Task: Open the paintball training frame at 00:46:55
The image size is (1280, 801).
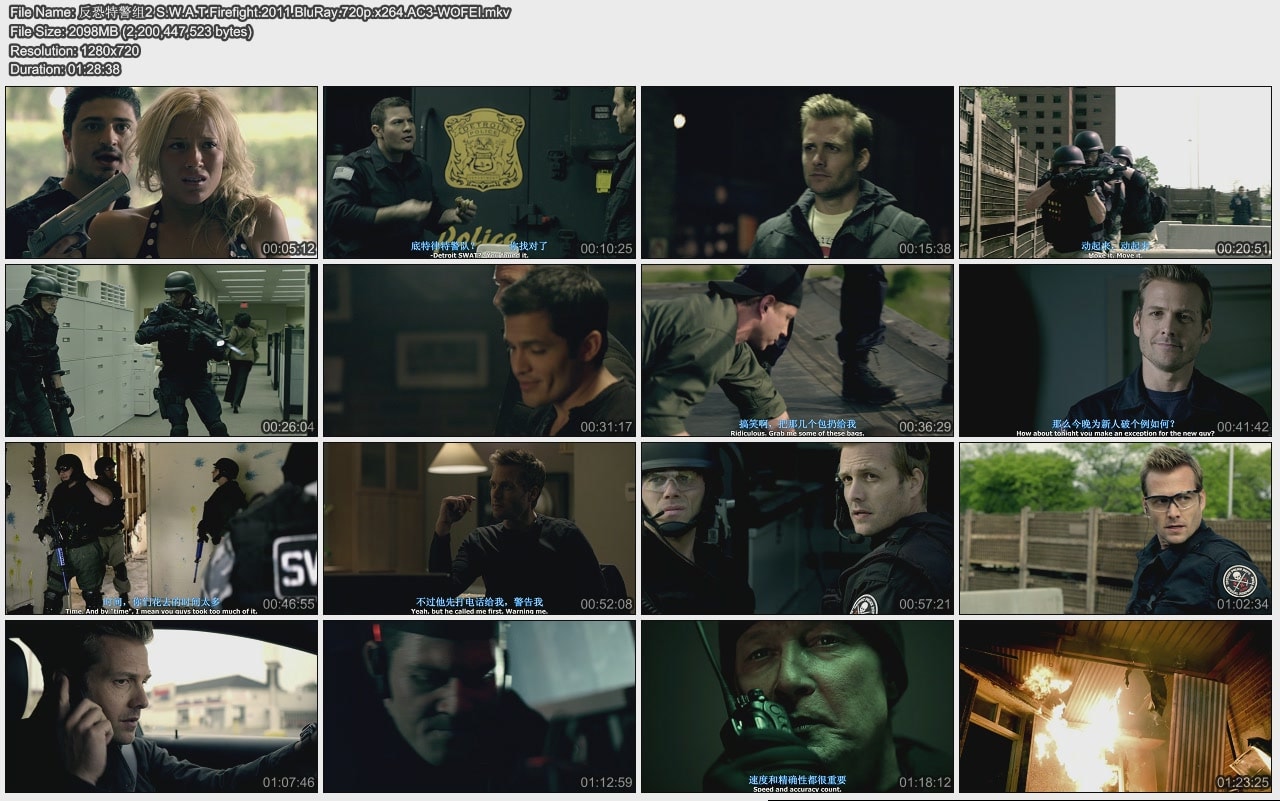Action: (161, 528)
